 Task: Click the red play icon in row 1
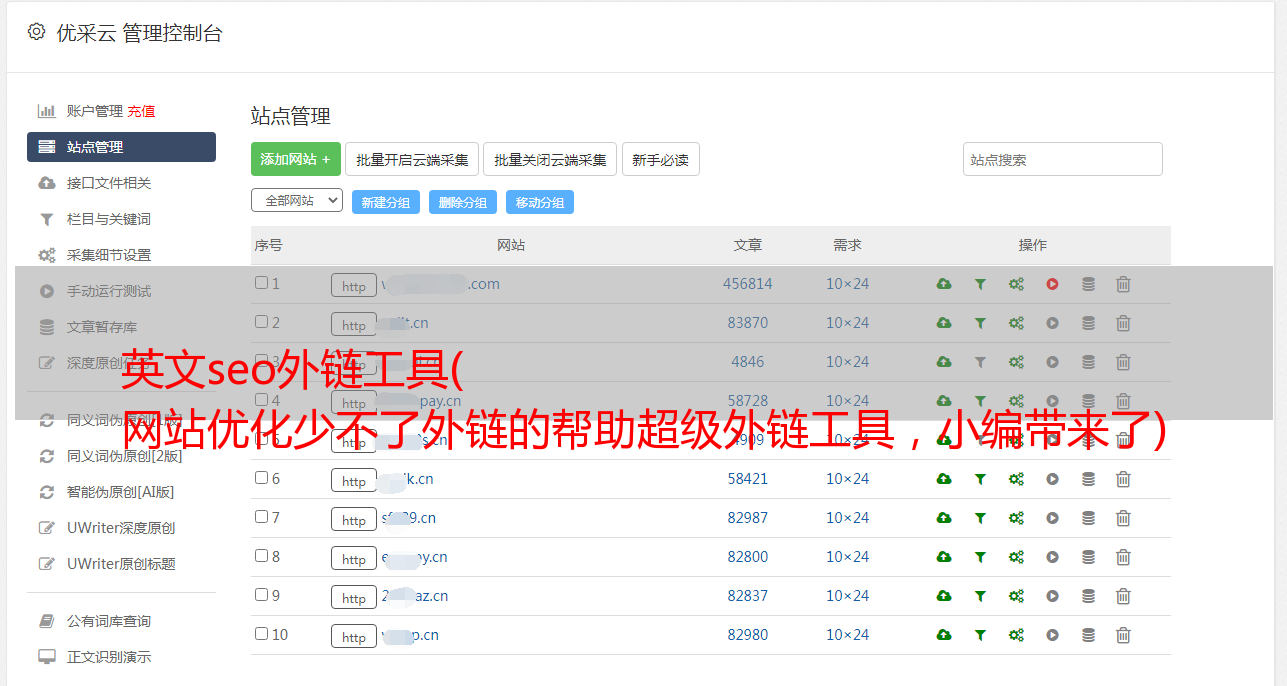(1052, 284)
